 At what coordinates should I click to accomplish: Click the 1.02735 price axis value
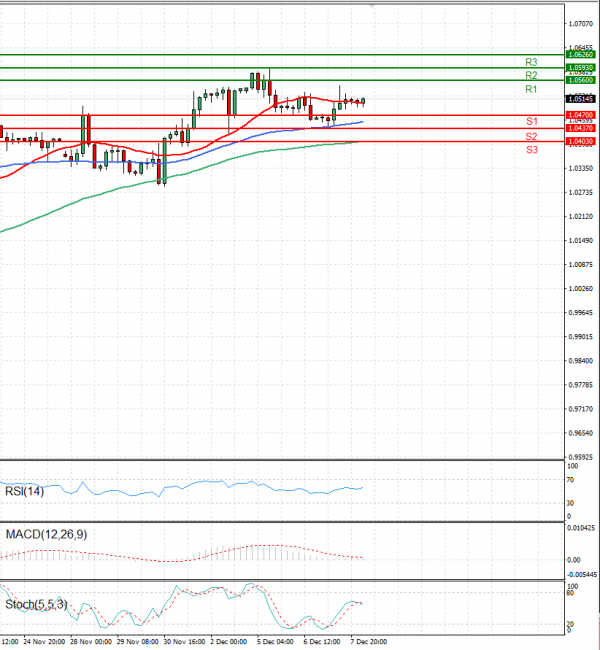pyautogui.click(x=581, y=192)
